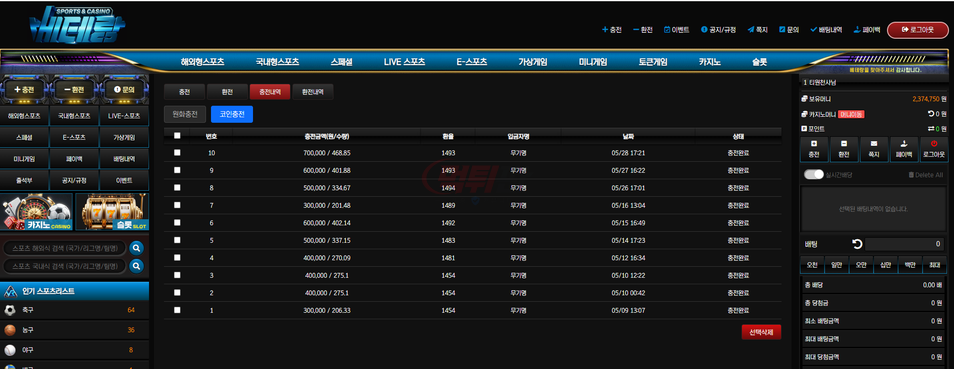Switch to the 환전내역 tab

coord(313,92)
